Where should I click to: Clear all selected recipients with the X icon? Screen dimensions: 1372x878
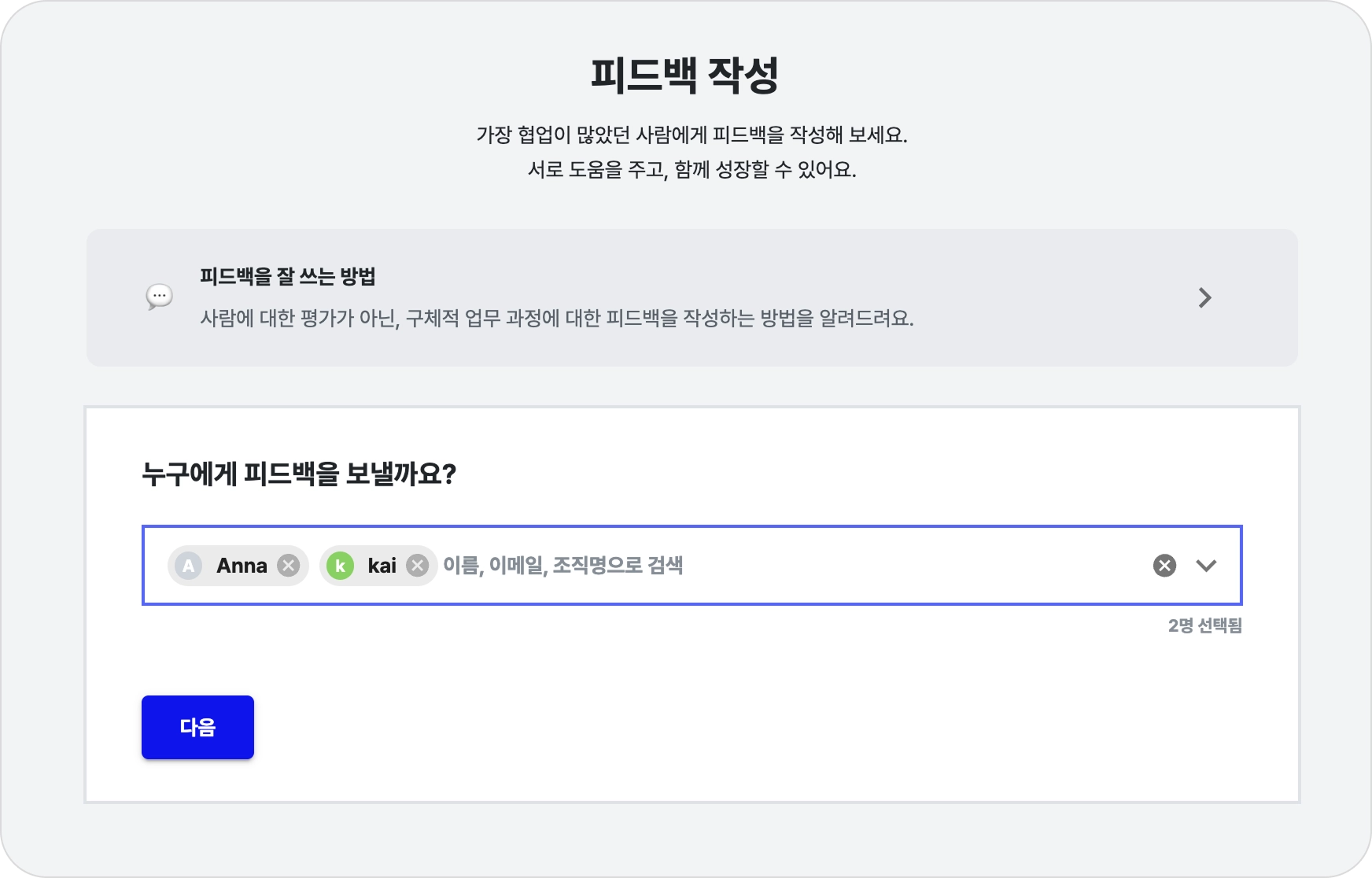(1164, 566)
